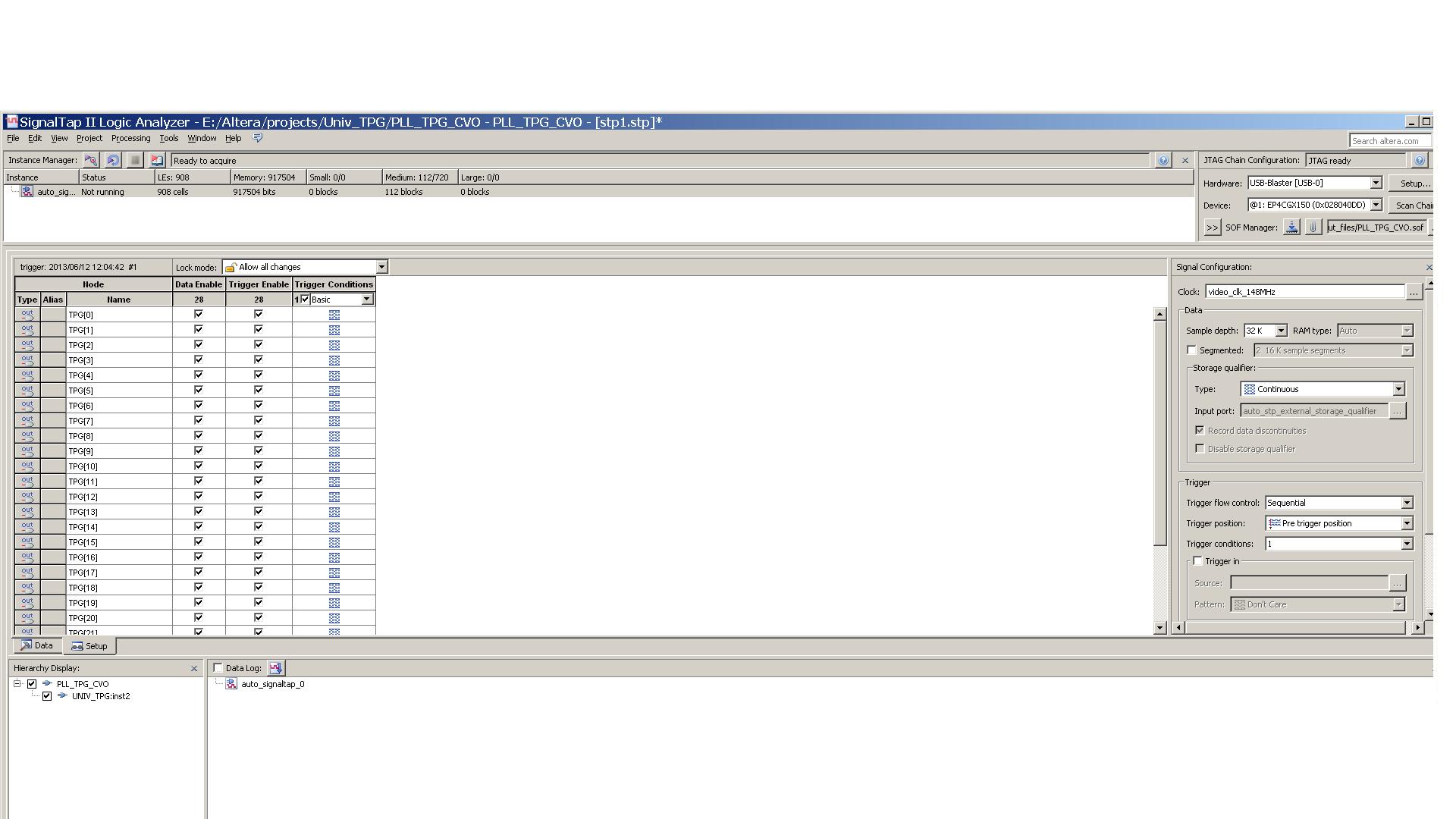Click the Autorun Analysis icon
The height and width of the screenshot is (819, 1456).
tap(113, 160)
